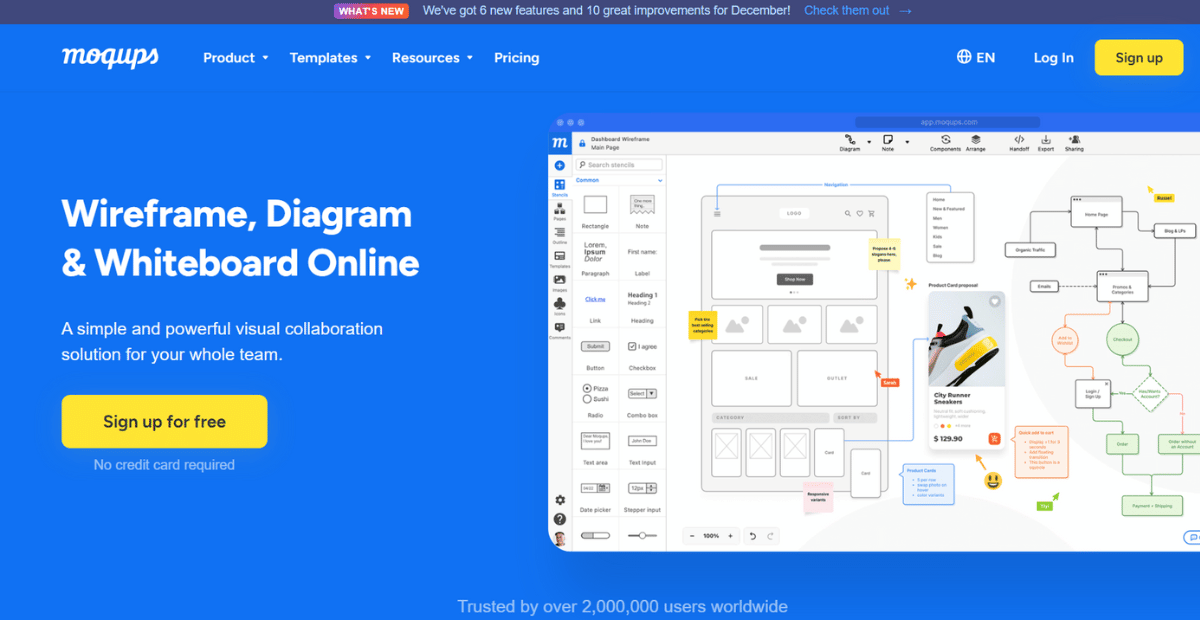Click the Moqups logo in header
The width and height of the screenshot is (1200, 620).
coord(110,57)
